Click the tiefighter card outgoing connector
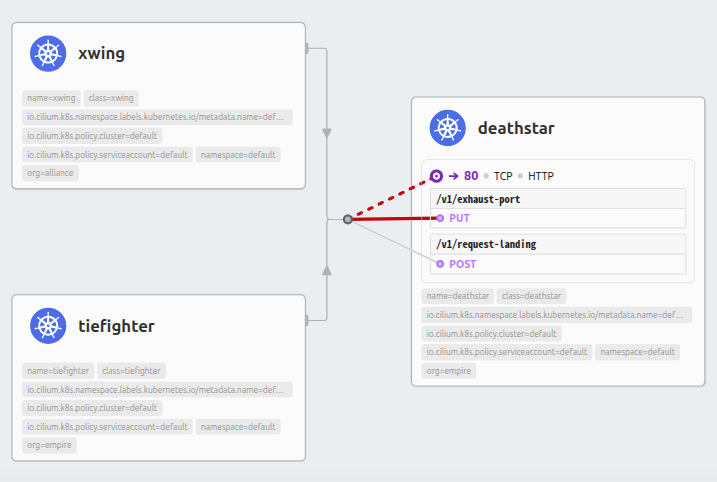 click(x=307, y=320)
